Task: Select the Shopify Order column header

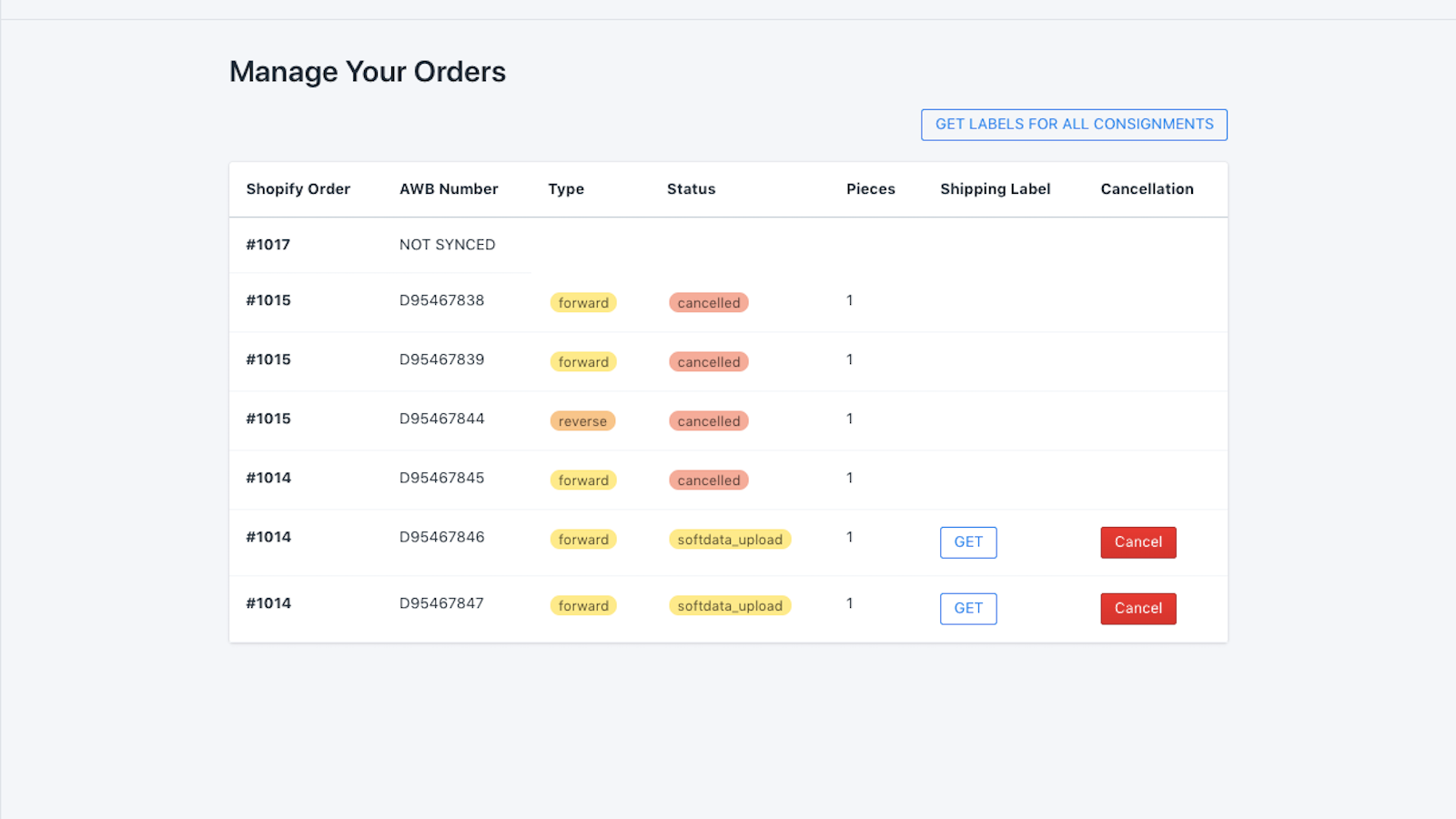Action: [x=298, y=189]
